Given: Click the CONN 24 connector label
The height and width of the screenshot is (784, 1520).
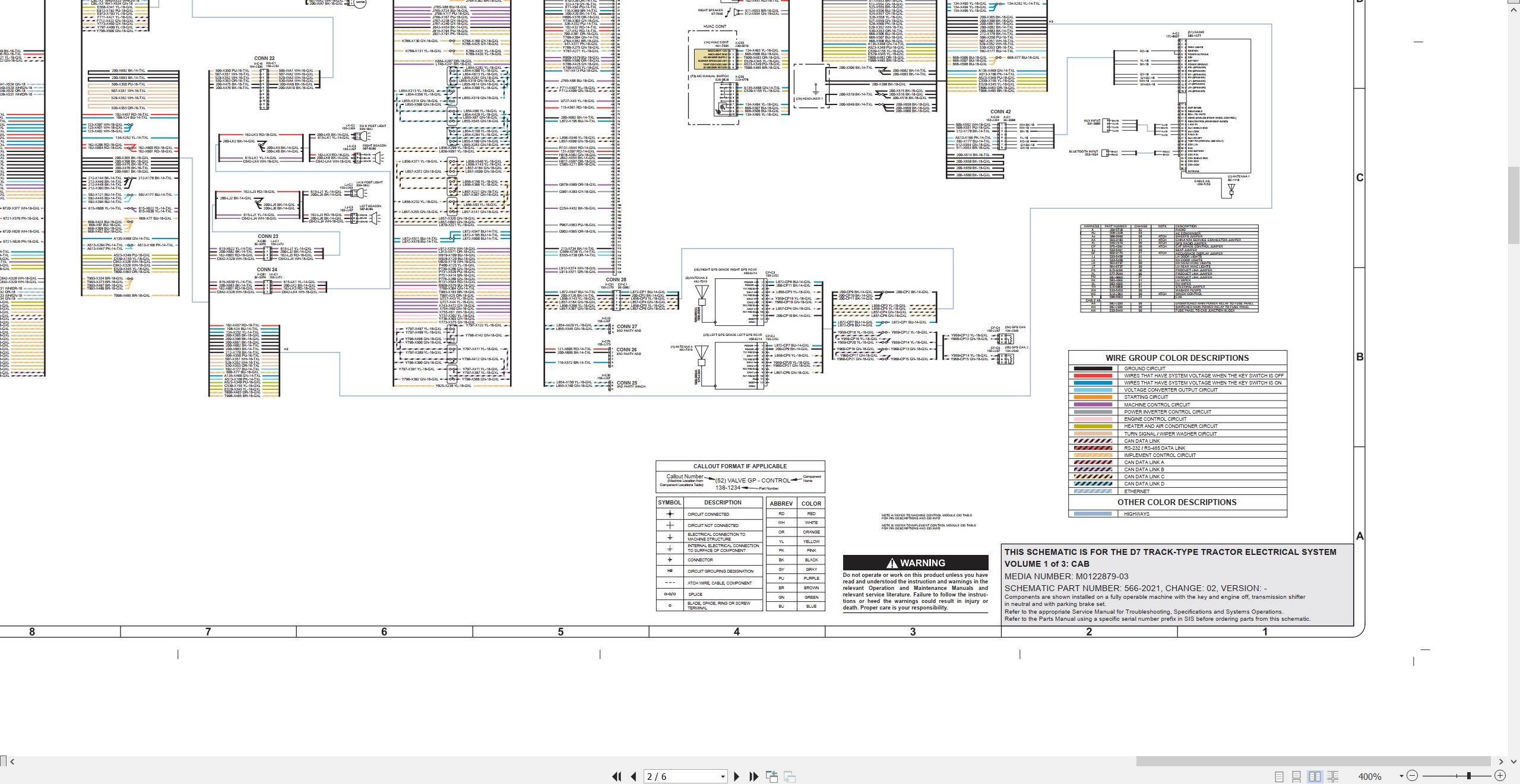Looking at the screenshot, I should point(267,269).
